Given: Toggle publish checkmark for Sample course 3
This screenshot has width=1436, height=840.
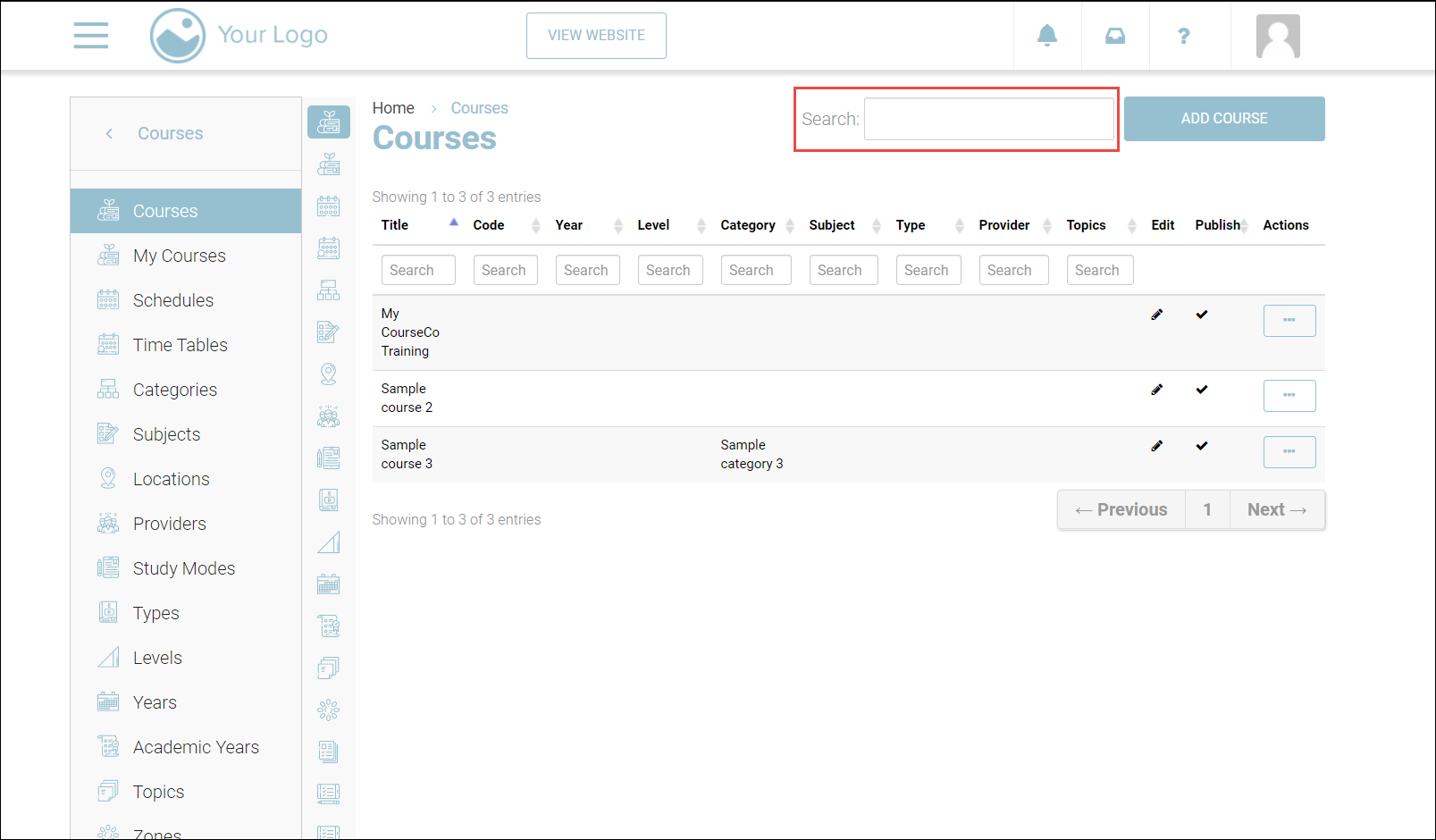Looking at the screenshot, I should 1202,446.
